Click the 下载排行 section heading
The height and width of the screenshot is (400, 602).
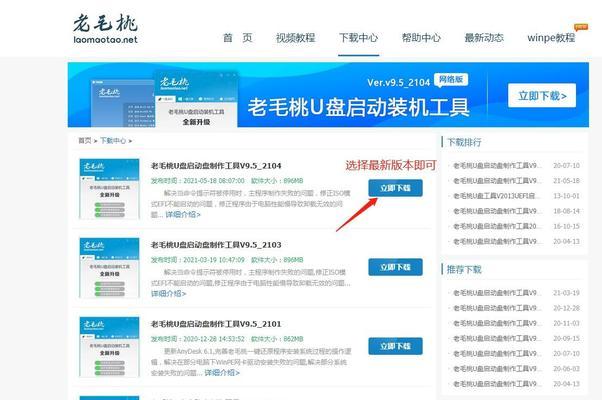pyautogui.click(x=464, y=142)
